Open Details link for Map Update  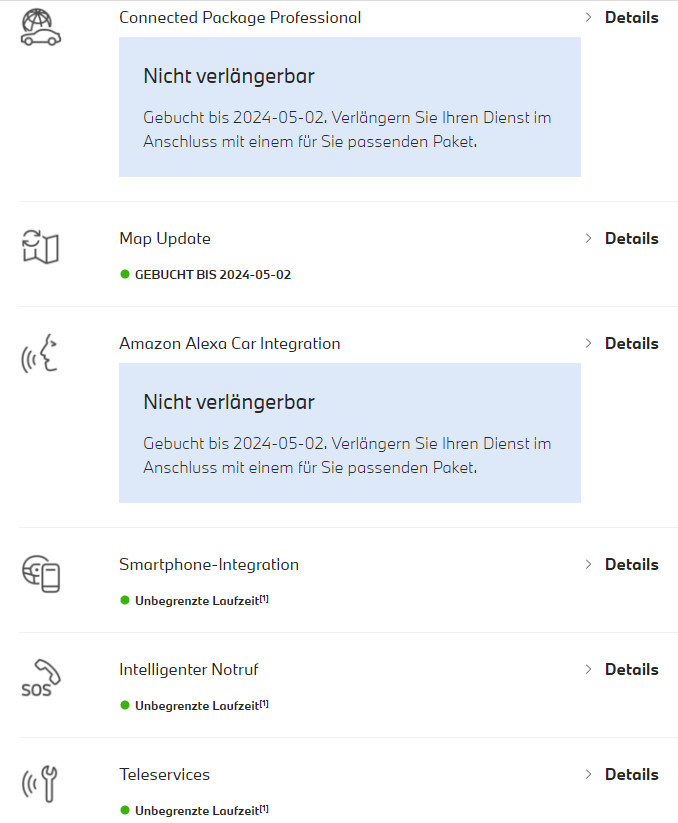tap(631, 239)
